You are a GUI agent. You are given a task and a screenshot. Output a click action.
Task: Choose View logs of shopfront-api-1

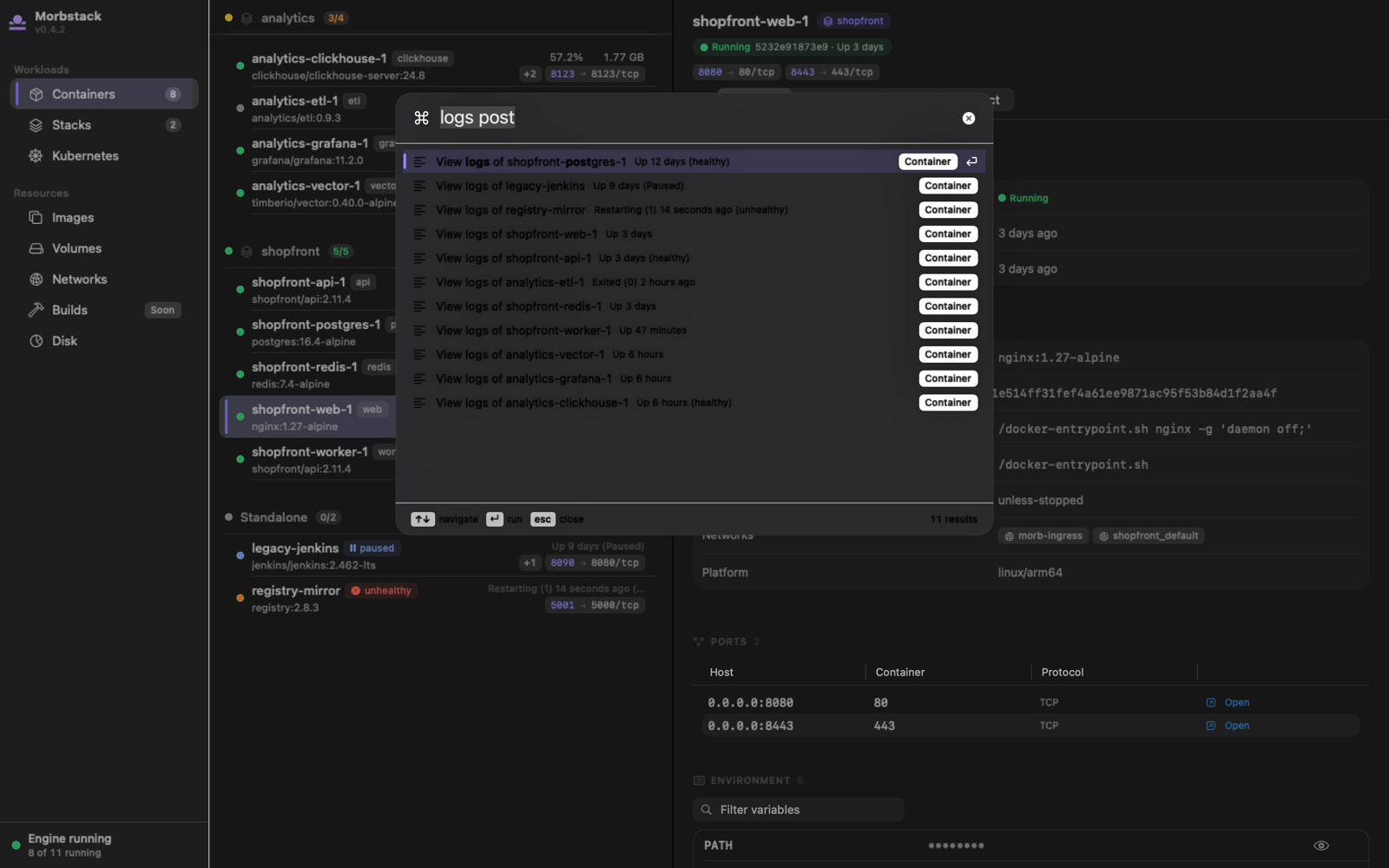tap(694, 258)
